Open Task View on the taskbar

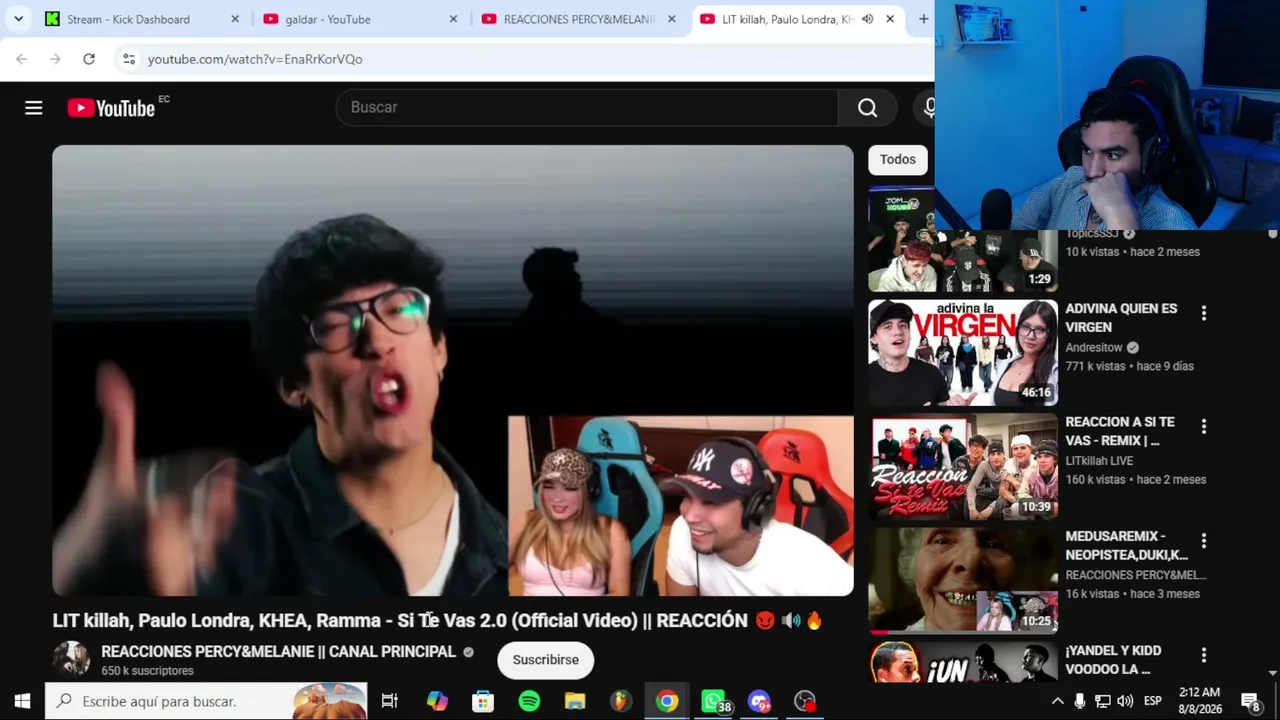389,701
